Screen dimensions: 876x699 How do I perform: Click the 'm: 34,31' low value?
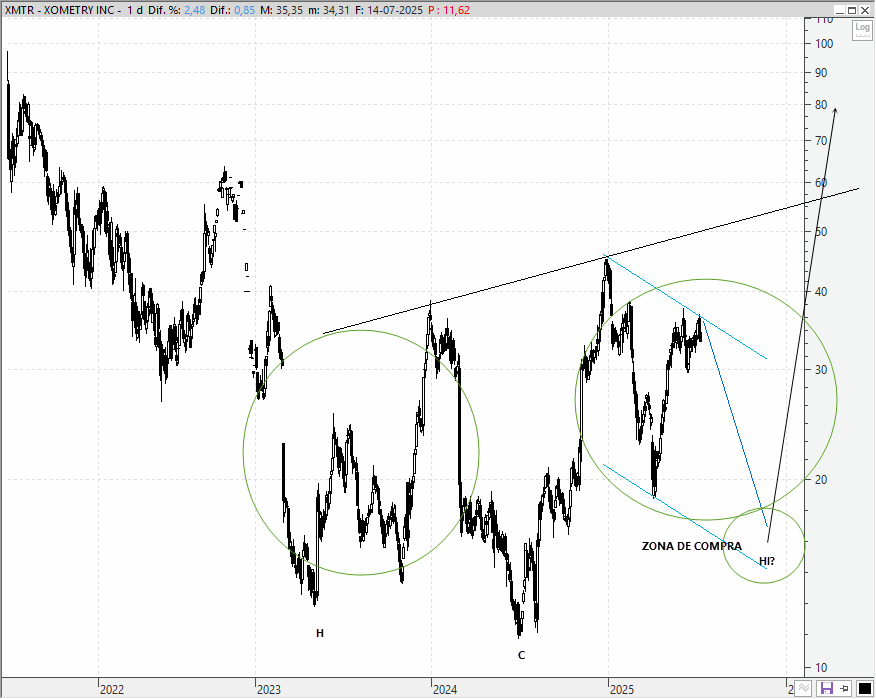tap(330, 10)
